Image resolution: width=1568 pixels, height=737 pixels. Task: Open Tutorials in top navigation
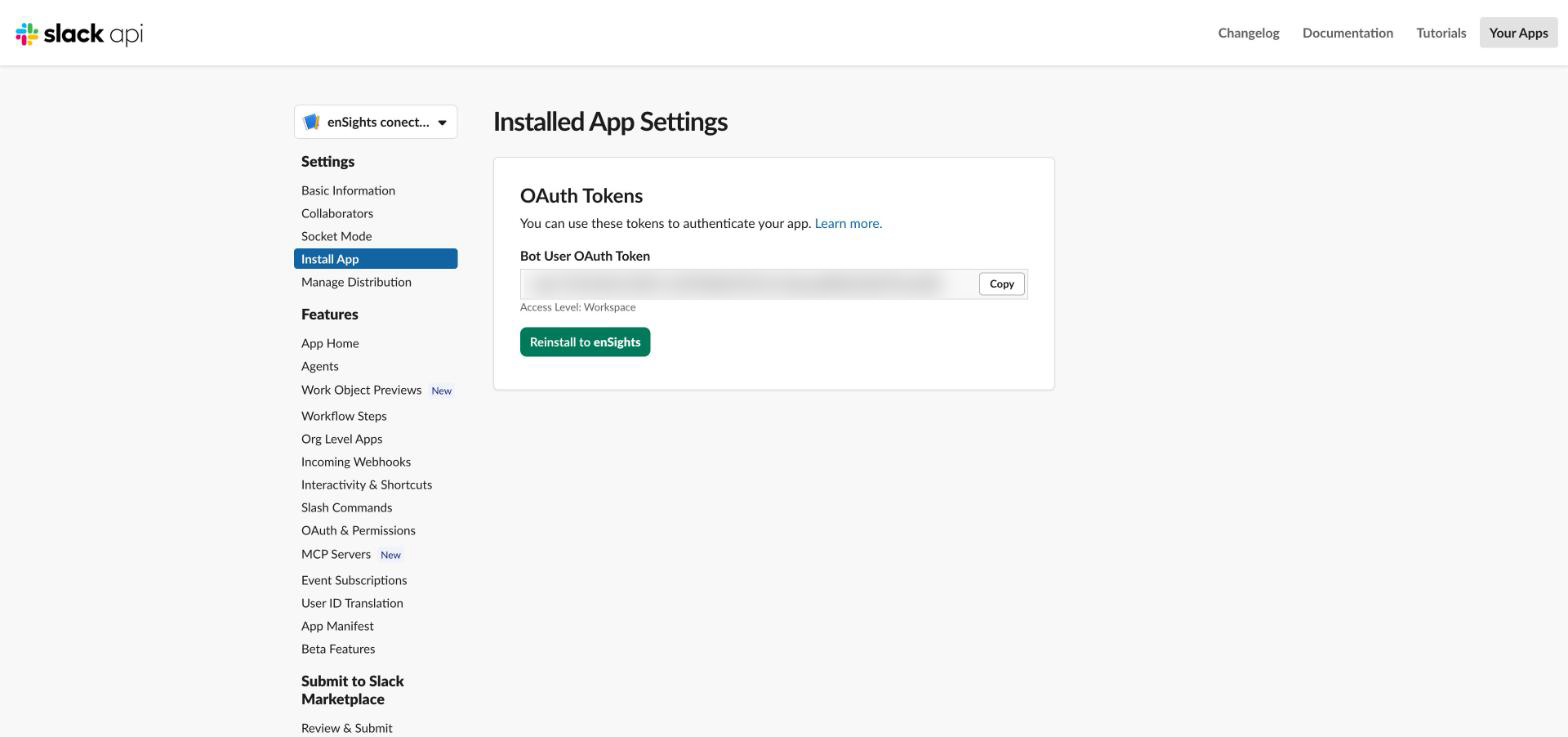pos(1441,33)
